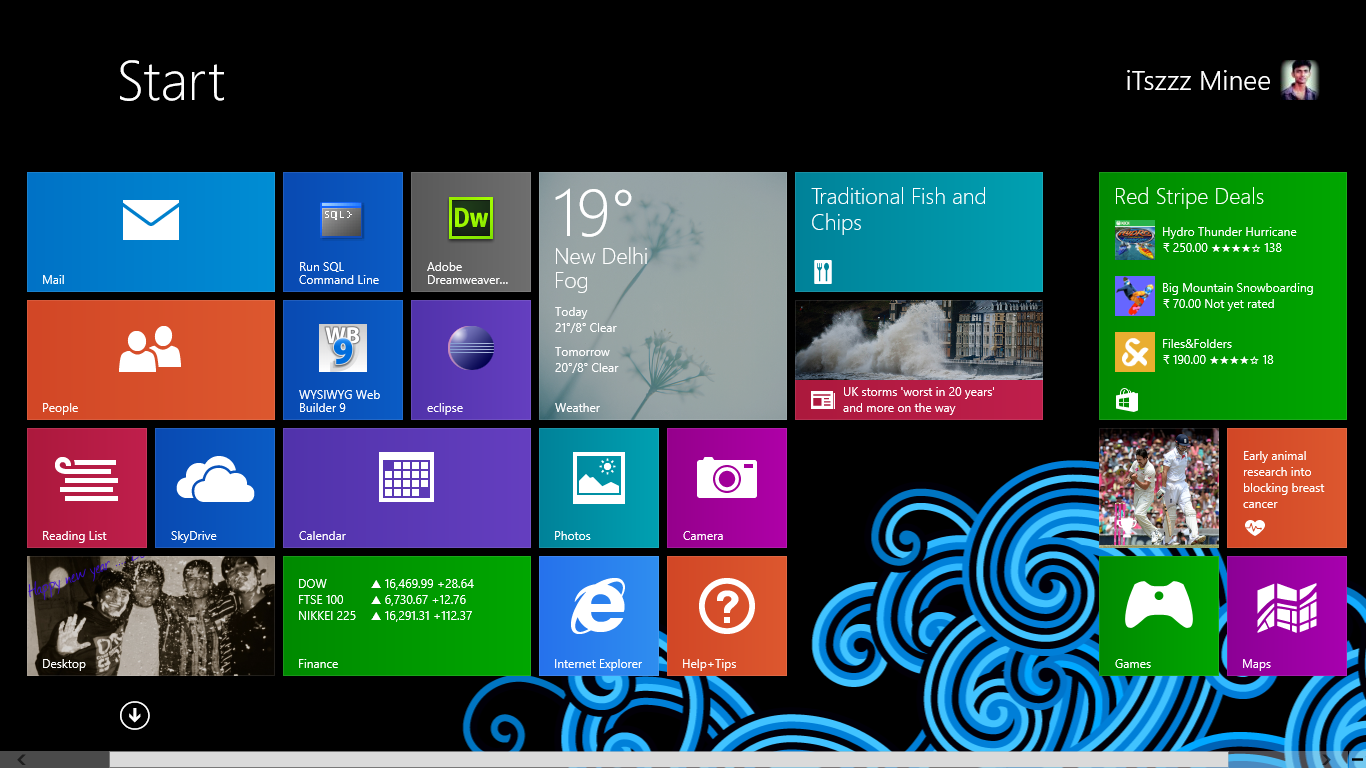Click the Start heading text
Image resolution: width=1366 pixels, height=768 pixels.
pos(172,81)
